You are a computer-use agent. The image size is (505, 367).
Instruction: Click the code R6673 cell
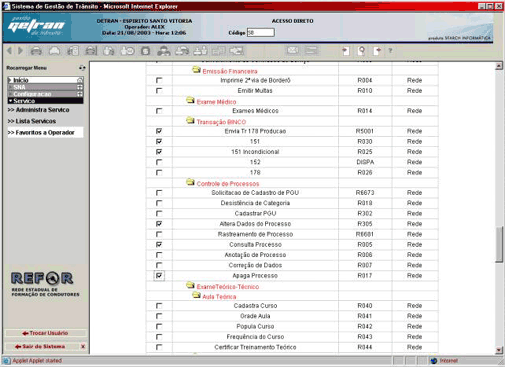coord(365,193)
